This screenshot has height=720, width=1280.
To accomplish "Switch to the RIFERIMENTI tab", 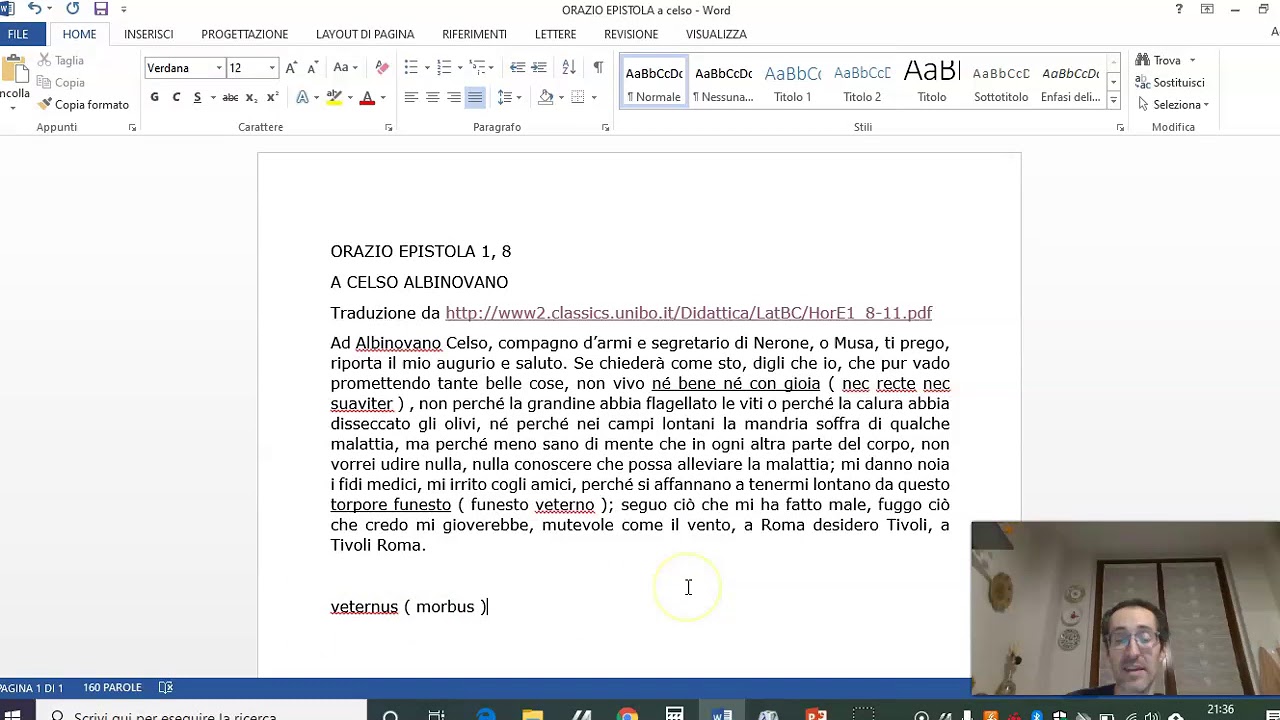I will coord(474,34).
